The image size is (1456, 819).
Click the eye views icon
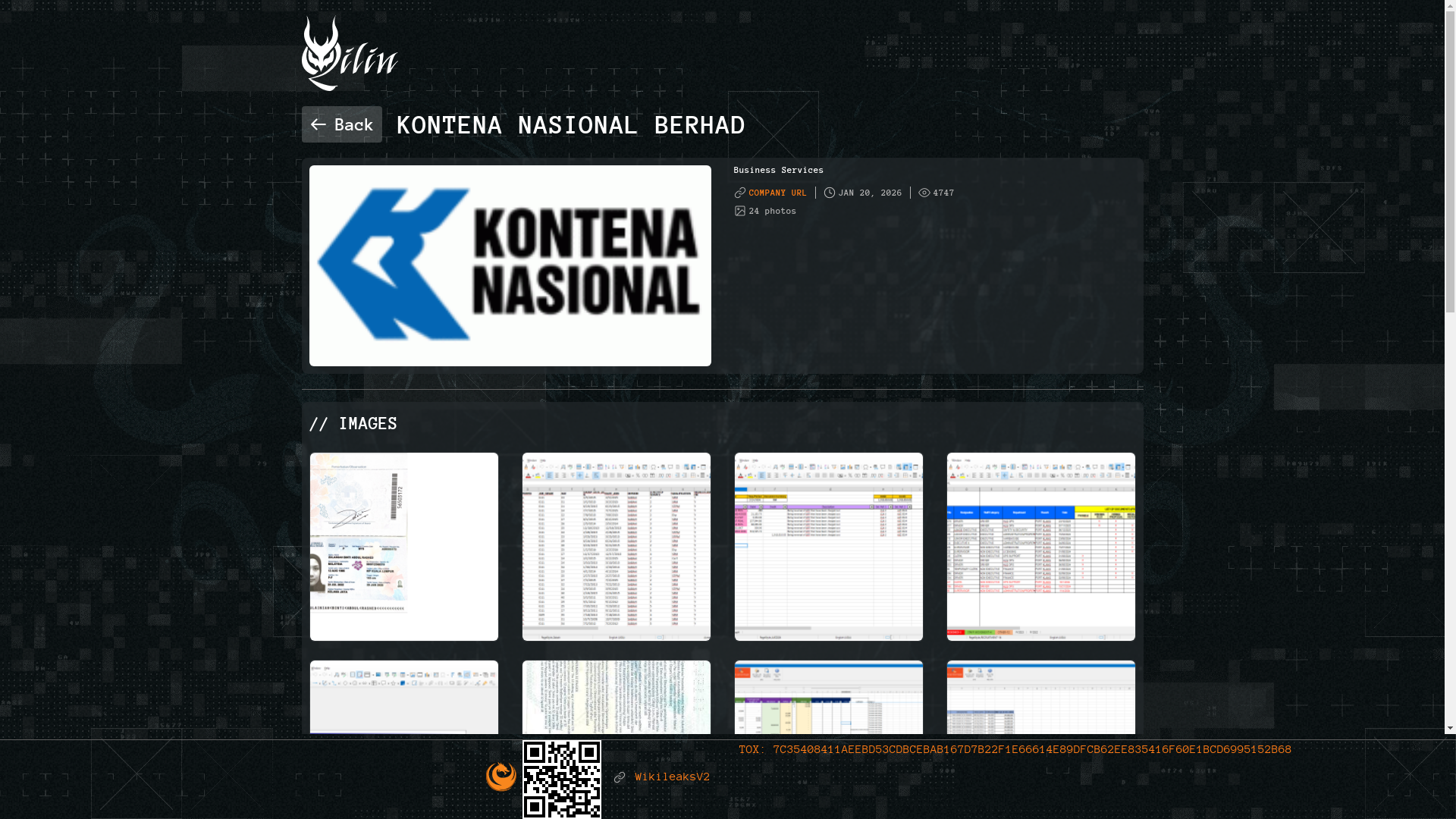(x=924, y=193)
